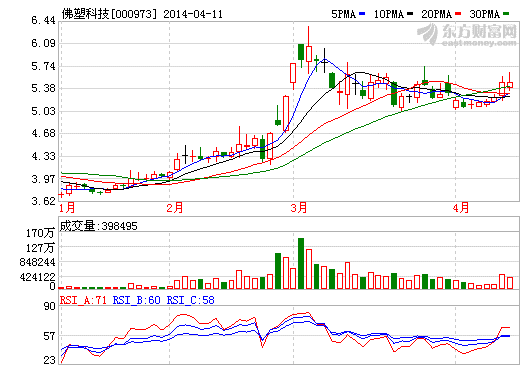Click the 848244 volume axis label

[x=37, y=262]
